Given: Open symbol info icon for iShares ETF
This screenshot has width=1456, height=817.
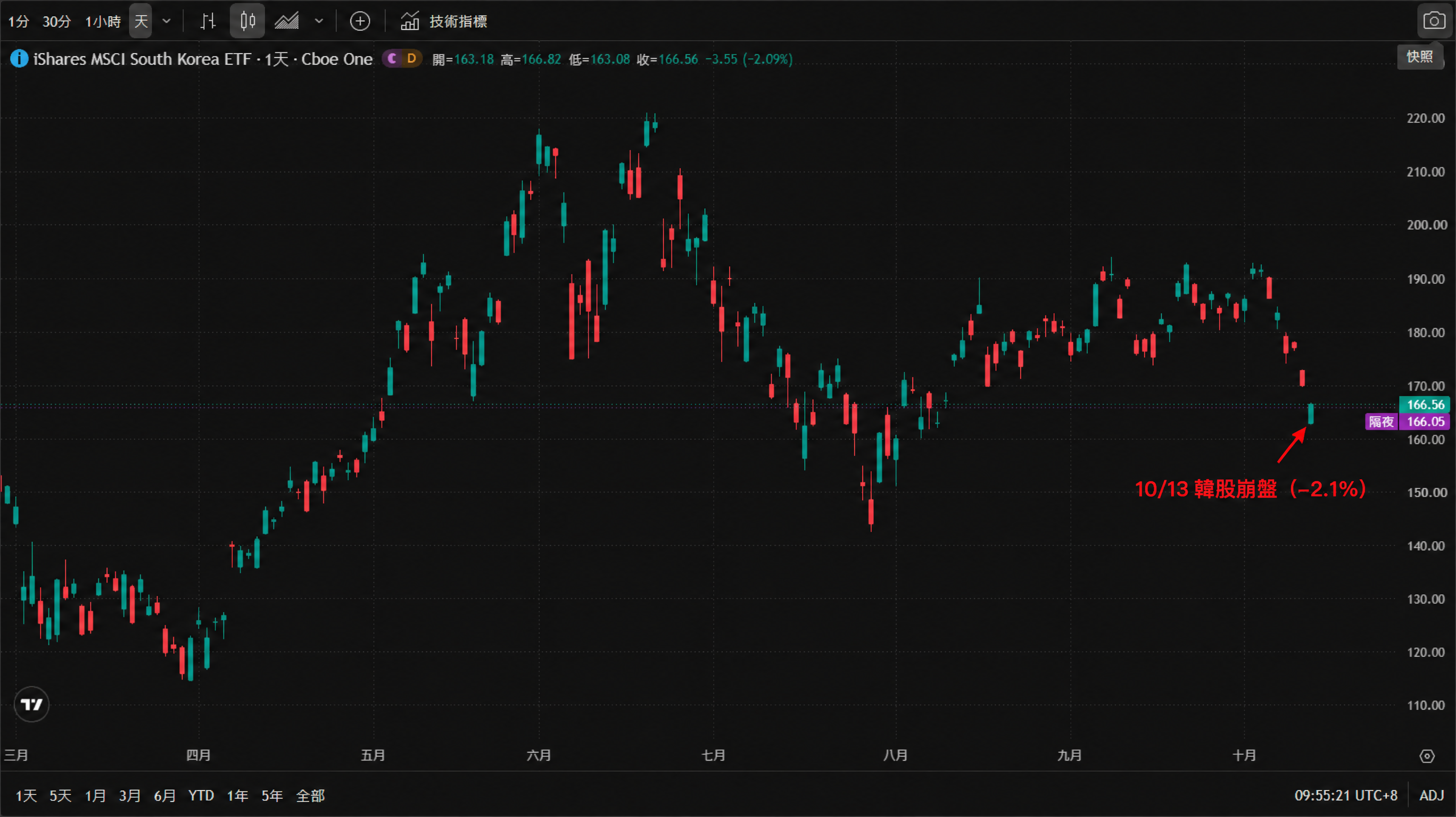Looking at the screenshot, I should coord(19,59).
